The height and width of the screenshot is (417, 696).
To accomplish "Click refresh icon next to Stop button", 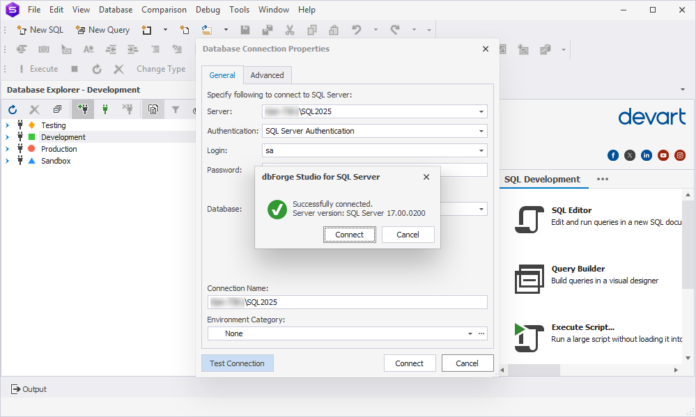I will pos(97,69).
